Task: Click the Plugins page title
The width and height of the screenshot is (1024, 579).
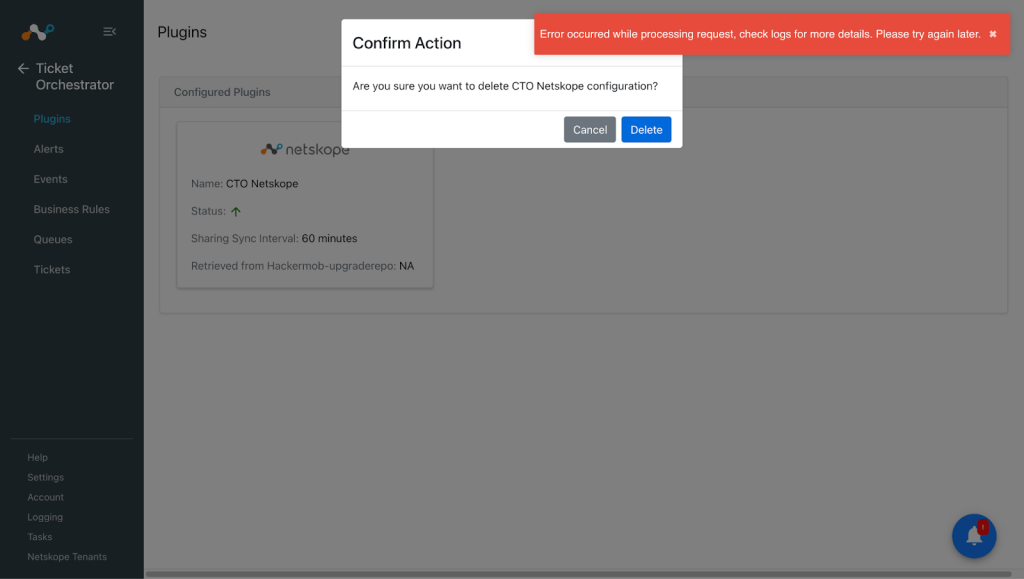Action: (x=182, y=32)
